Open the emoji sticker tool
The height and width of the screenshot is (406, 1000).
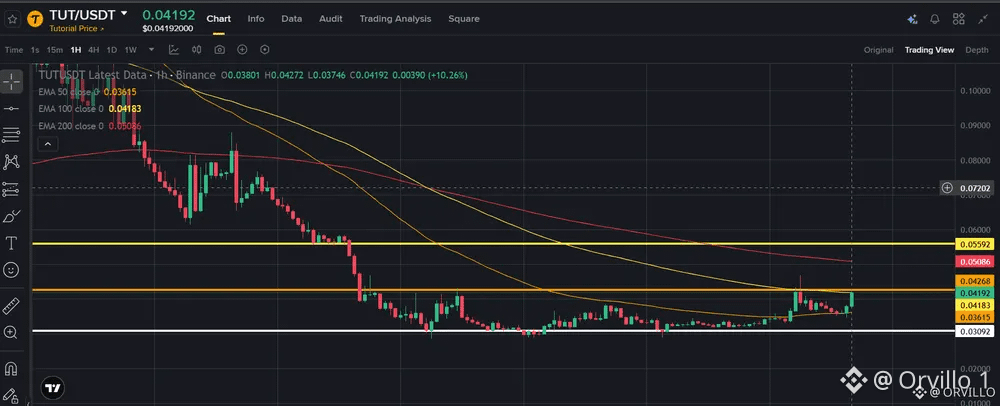coord(11,270)
